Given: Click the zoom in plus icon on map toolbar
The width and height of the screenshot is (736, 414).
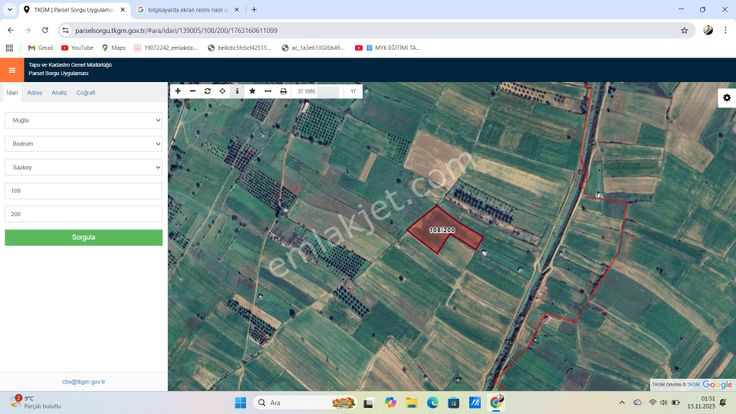Looking at the screenshot, I should click(178, 91).
